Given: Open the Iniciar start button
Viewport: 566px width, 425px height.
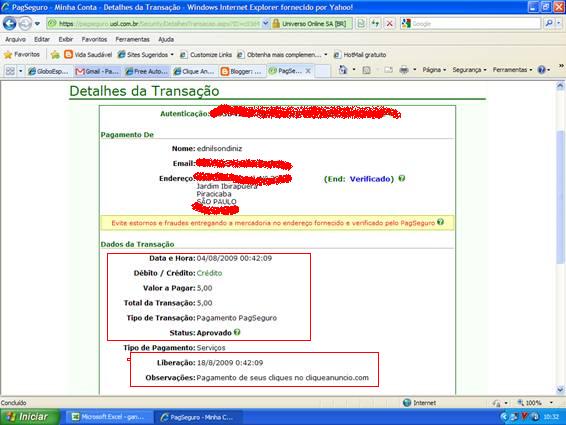Looking at the screenshot, I should coord(30,417).
